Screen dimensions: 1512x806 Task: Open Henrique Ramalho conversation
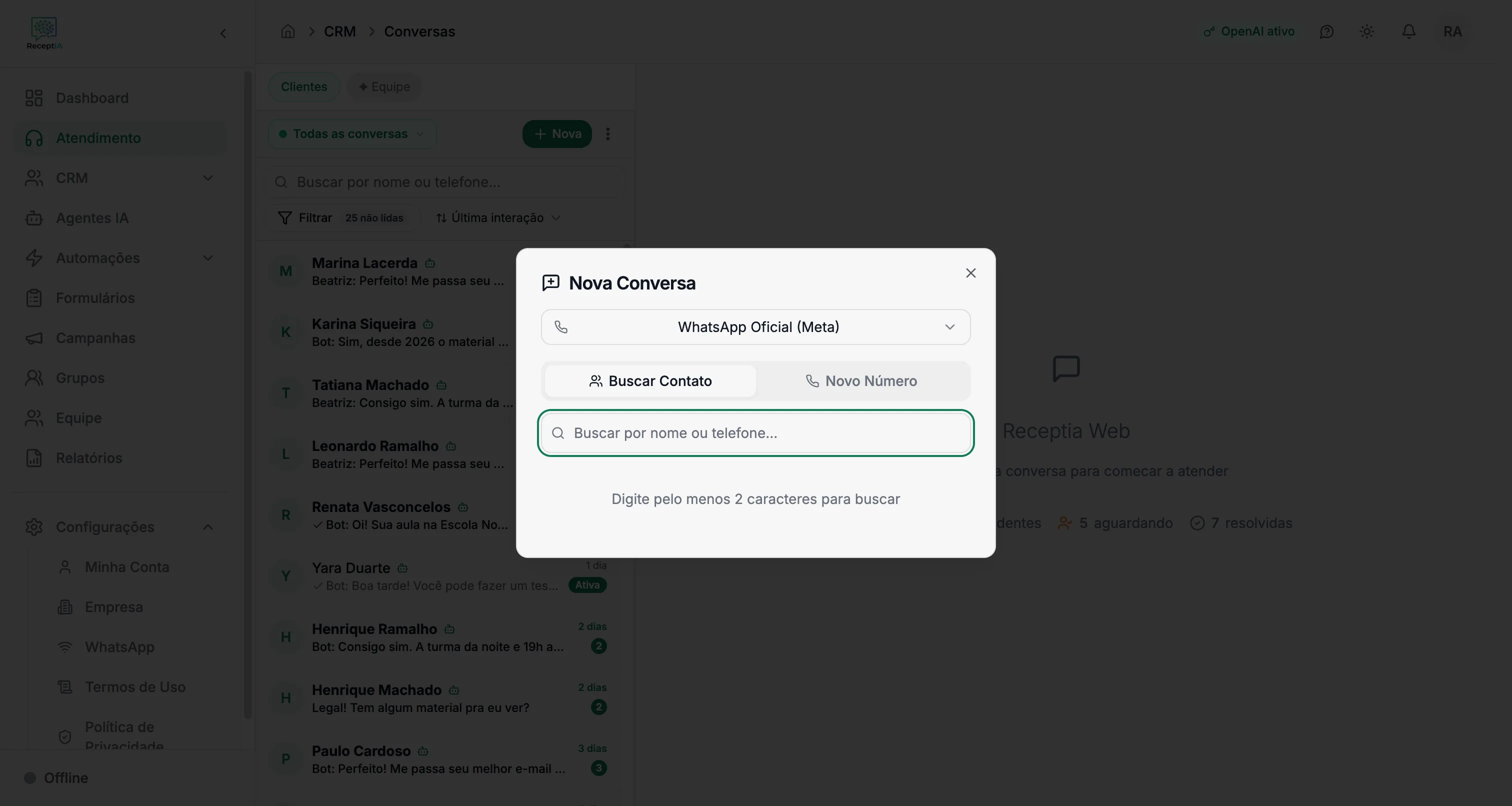coord(439,637)
